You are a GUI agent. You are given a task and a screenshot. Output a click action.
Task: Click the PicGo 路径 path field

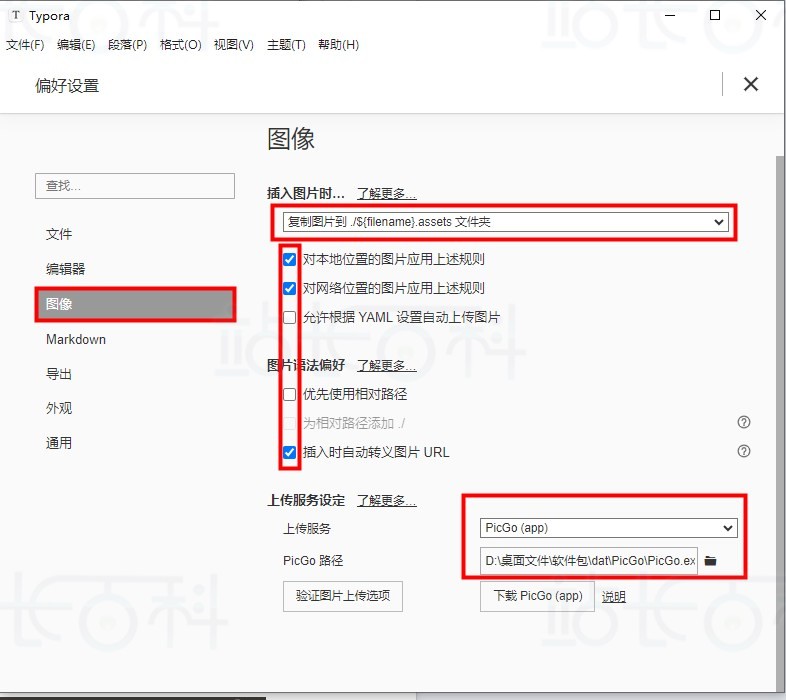[x=588, y=561]
